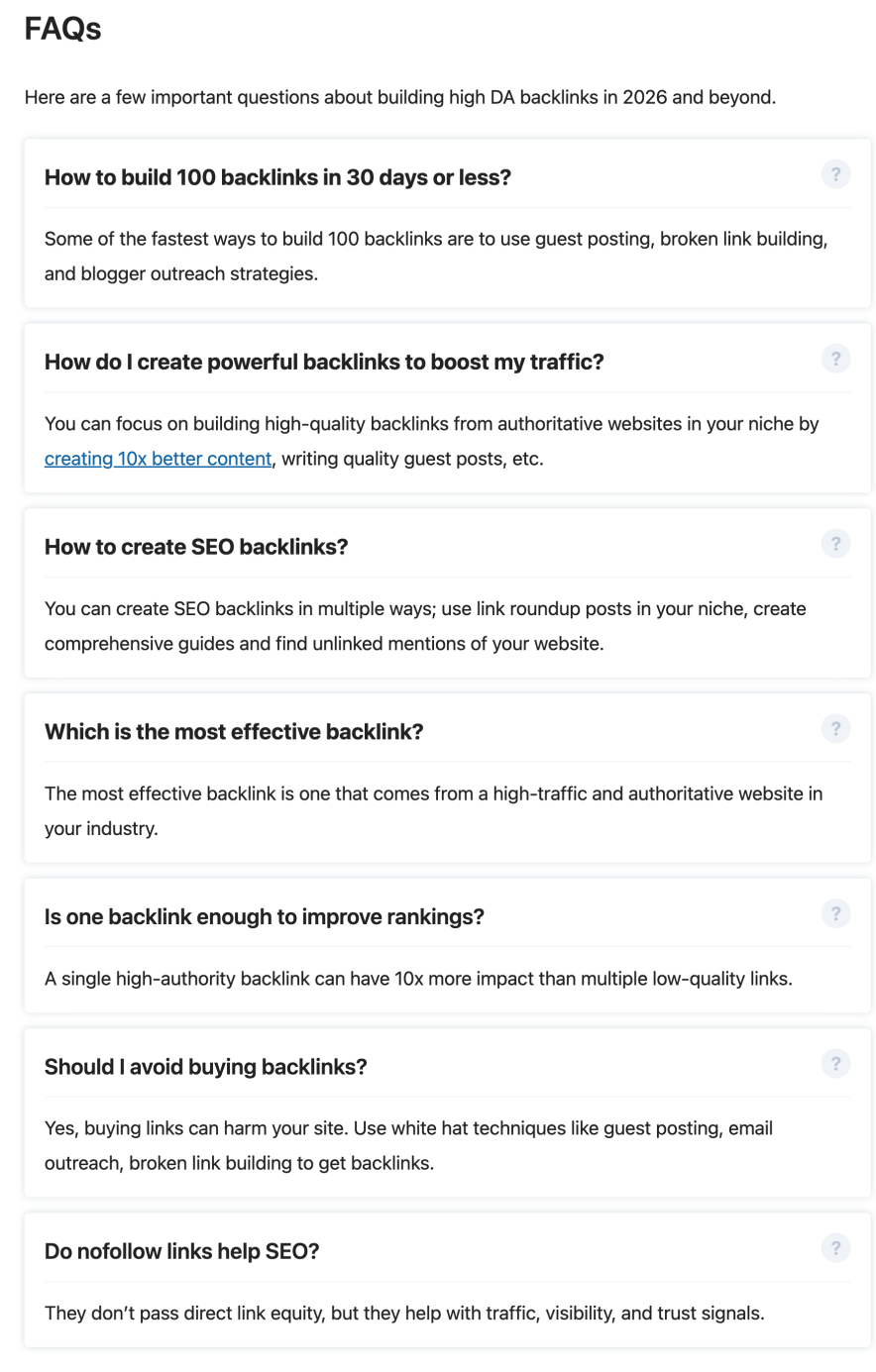The width and height of the screenshot is (876, 1372).
Task: Expand the 'How to create SEO backlinks?' question
Action: (198, 546)
